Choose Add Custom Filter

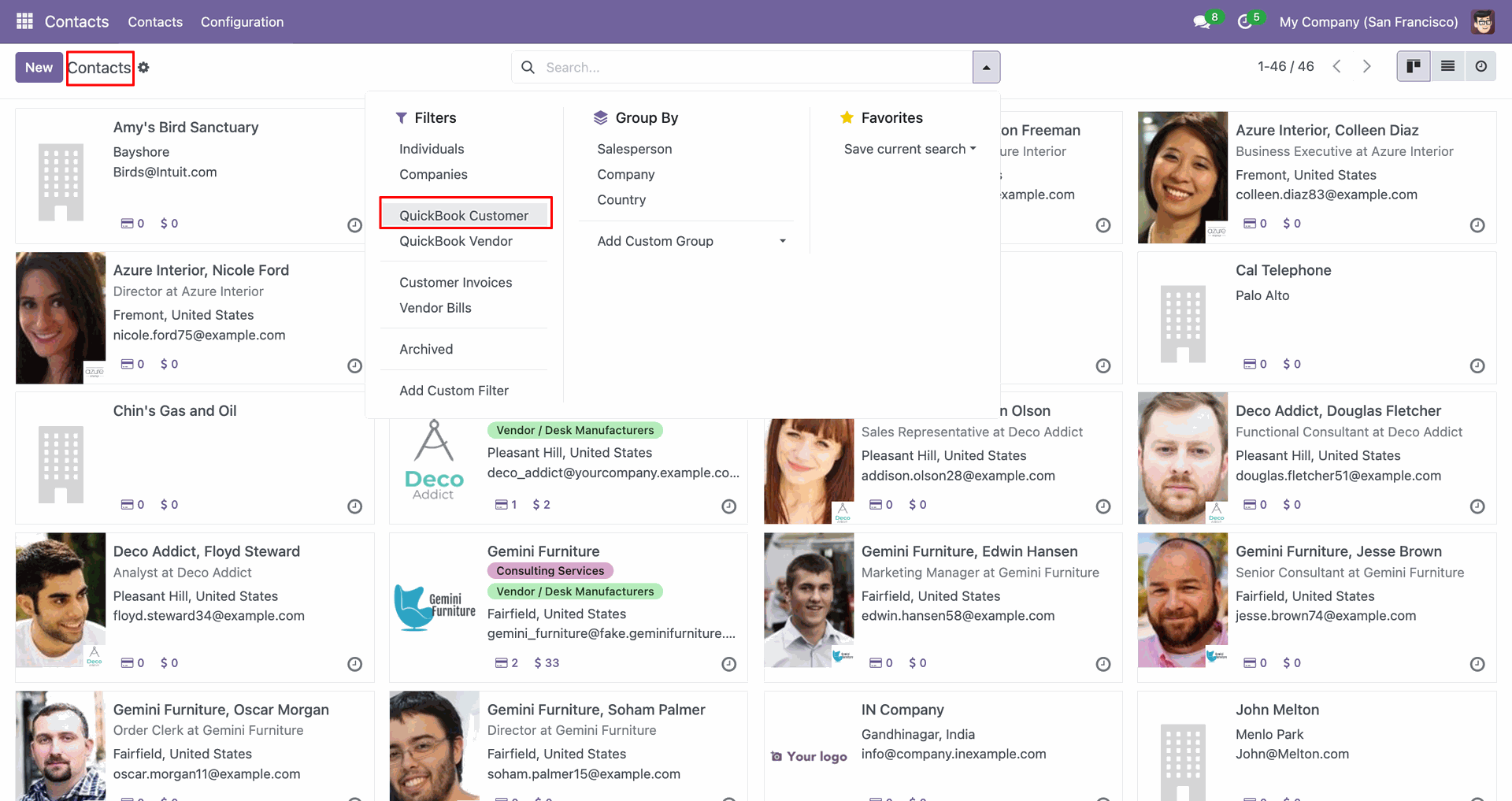tap(454, 391)
